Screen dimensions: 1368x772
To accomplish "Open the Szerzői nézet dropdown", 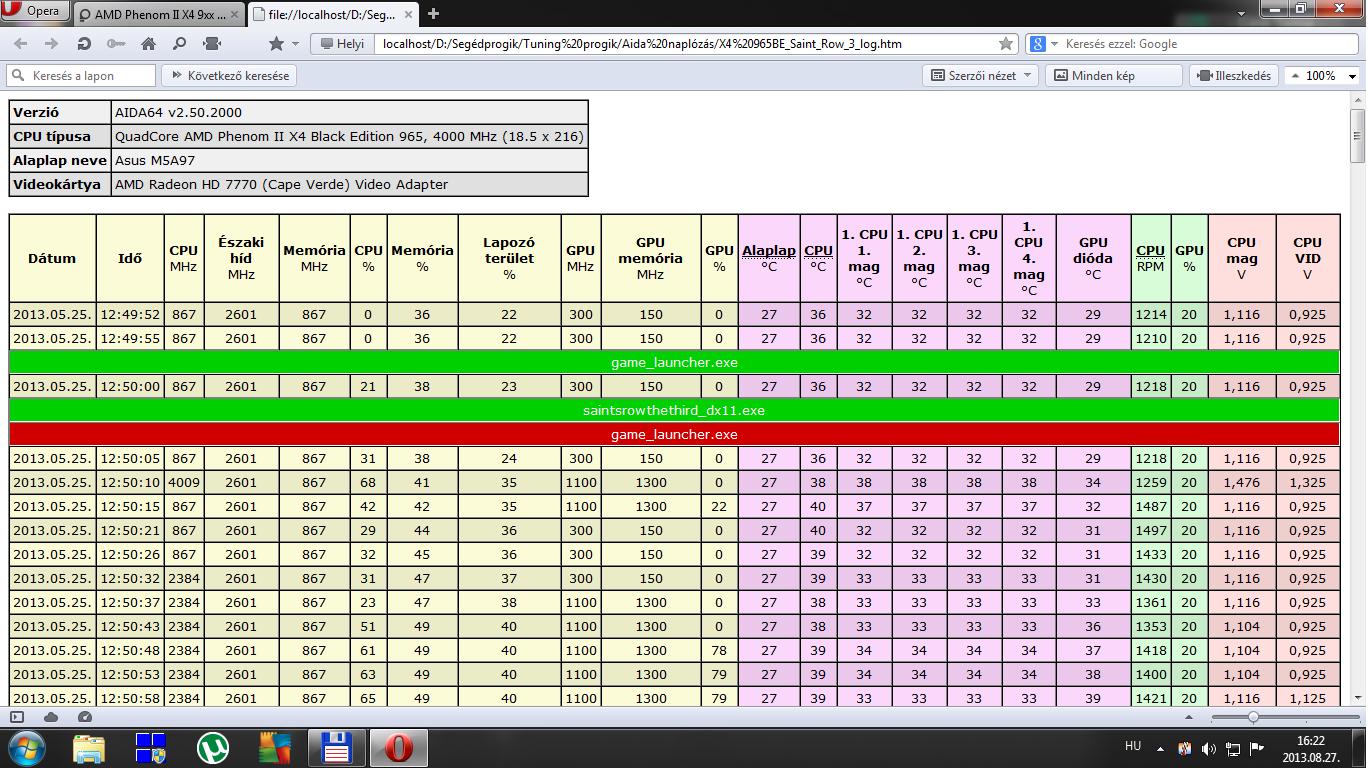I will point(982,75).
